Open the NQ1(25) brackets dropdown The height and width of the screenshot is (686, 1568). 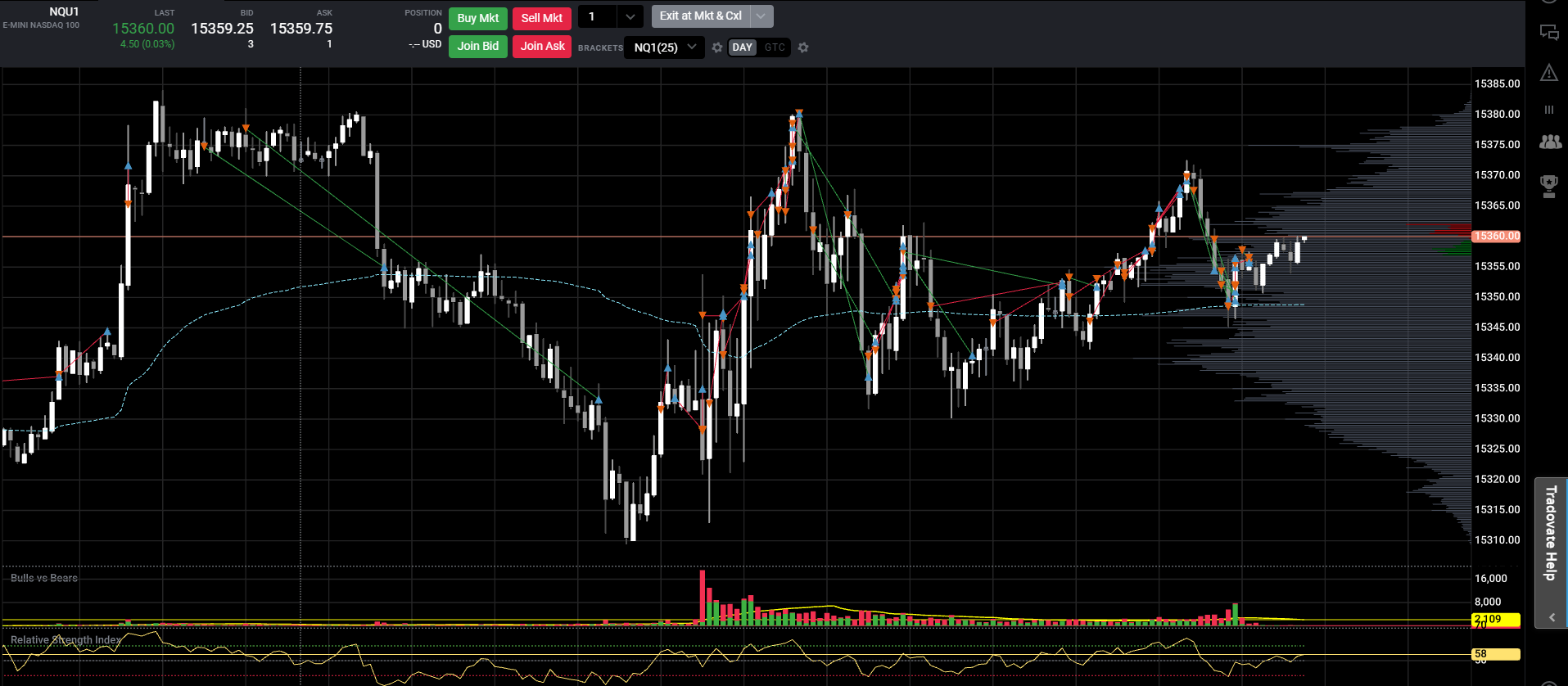665,47
